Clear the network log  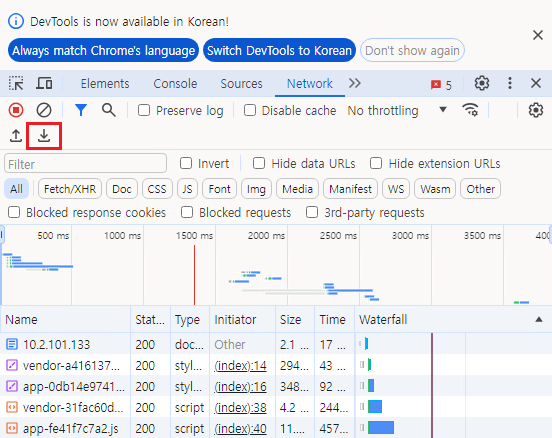(x=44, y=110)
